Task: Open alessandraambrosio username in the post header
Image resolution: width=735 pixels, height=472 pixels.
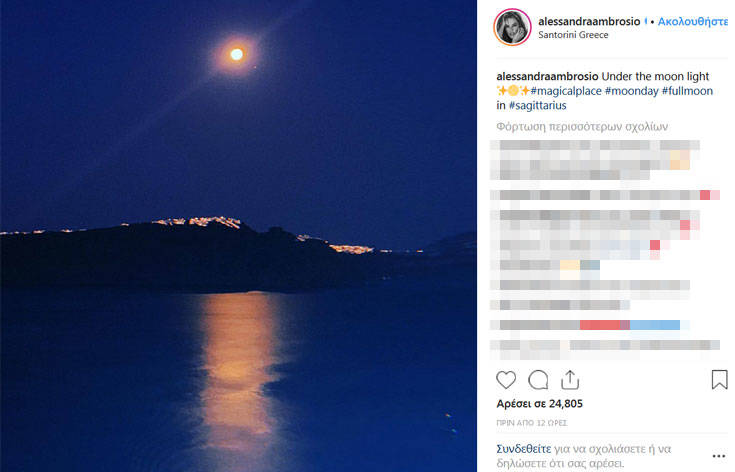Action: [589, 21]
